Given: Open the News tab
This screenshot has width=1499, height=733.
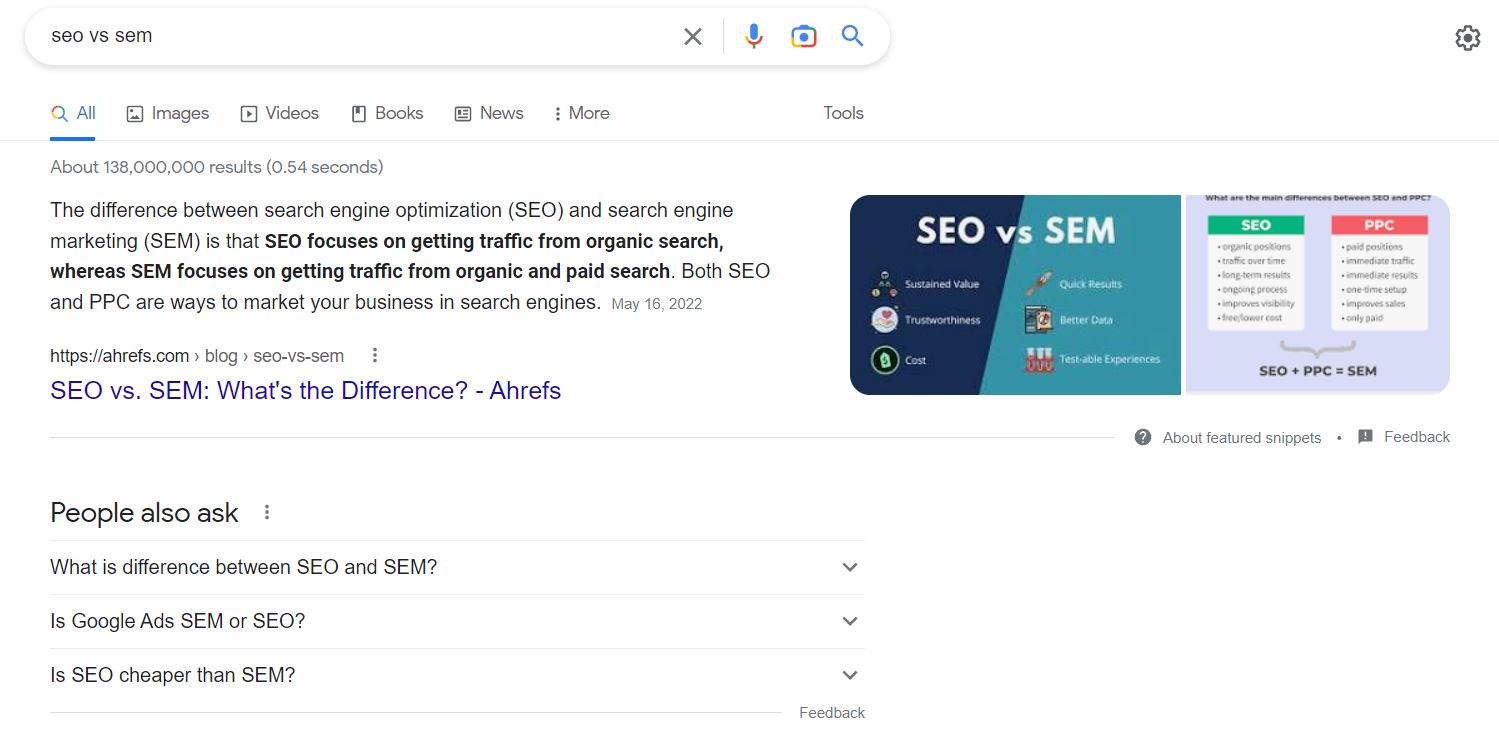Looking at the screenshot, I should click(x=489, y=113).
